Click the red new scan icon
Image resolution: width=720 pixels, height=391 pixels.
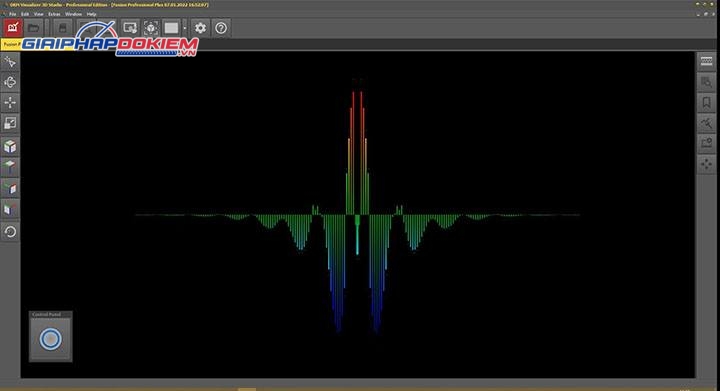point(13,28)
